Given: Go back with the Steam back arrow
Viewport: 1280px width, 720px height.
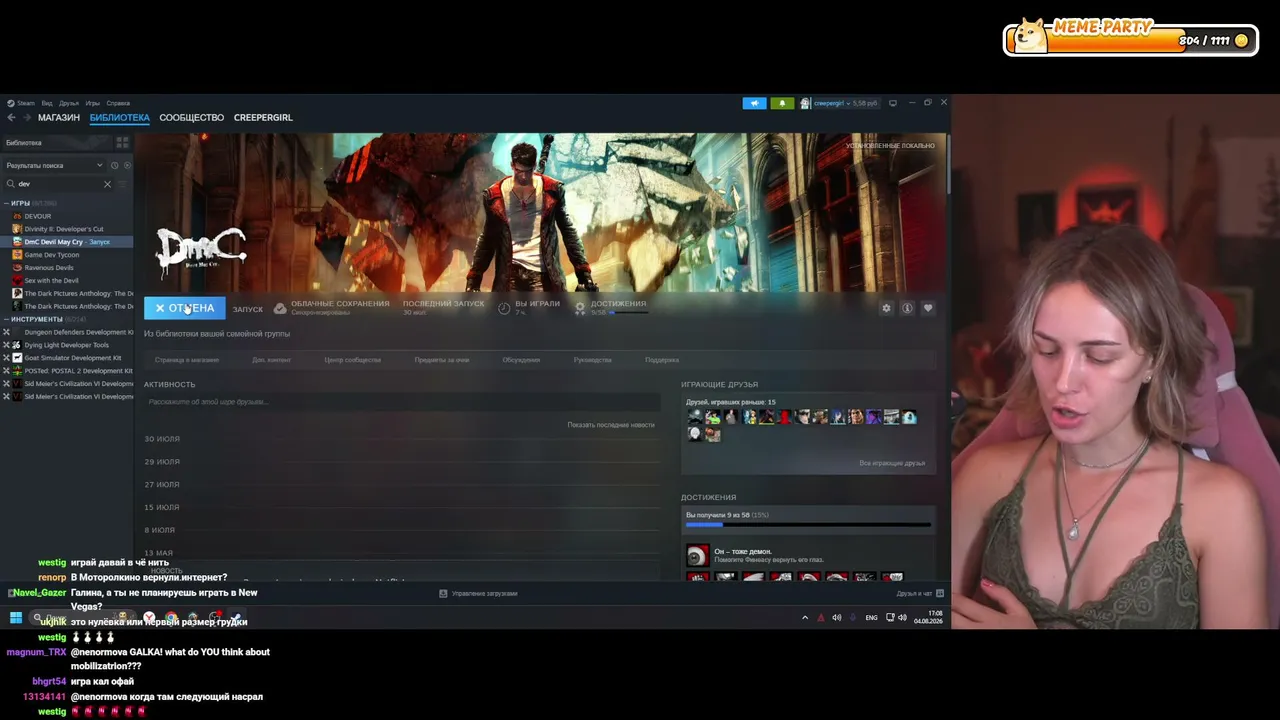Looking at the screenshot, I should point(11,118).
